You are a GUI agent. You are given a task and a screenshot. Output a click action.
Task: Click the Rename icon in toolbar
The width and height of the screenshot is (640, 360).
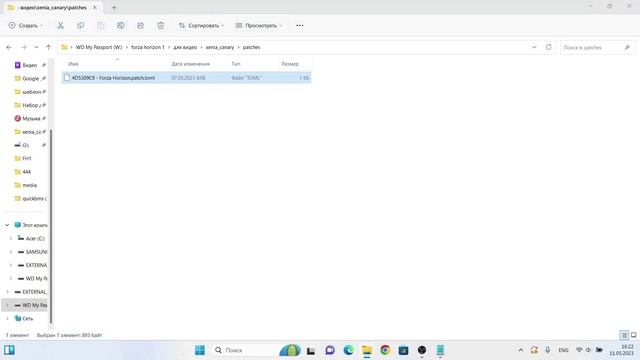click(120, 25)
